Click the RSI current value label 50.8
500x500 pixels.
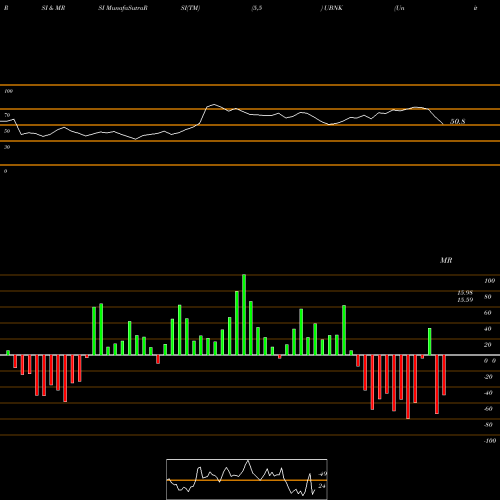(457, 122)
